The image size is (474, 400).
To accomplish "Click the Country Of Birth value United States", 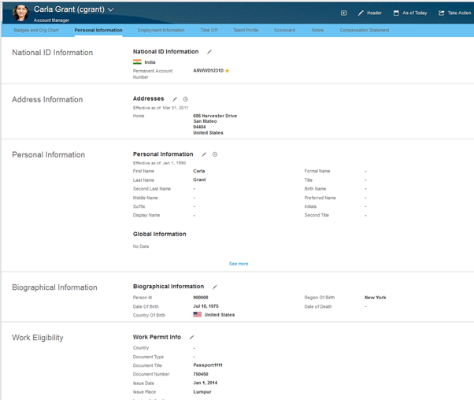I will pos(220,315).
